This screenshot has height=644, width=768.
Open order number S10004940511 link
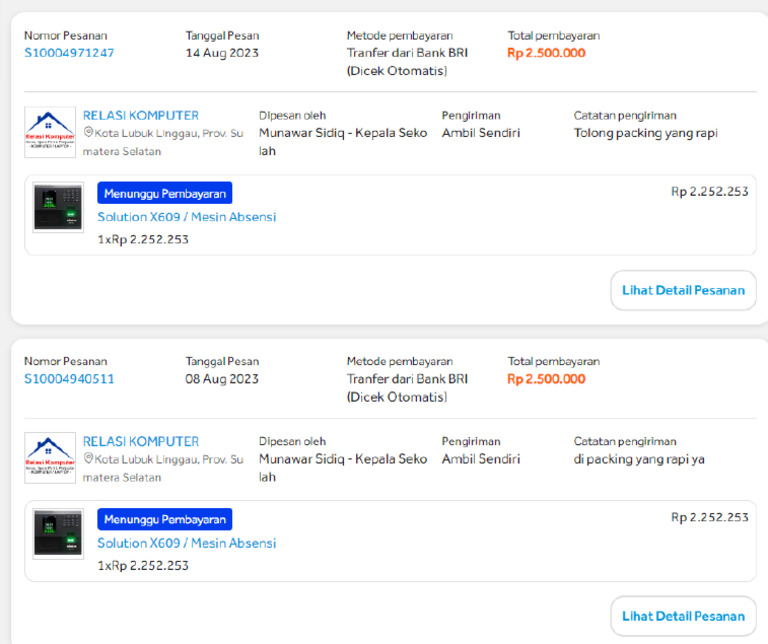(x=69, y=379)
